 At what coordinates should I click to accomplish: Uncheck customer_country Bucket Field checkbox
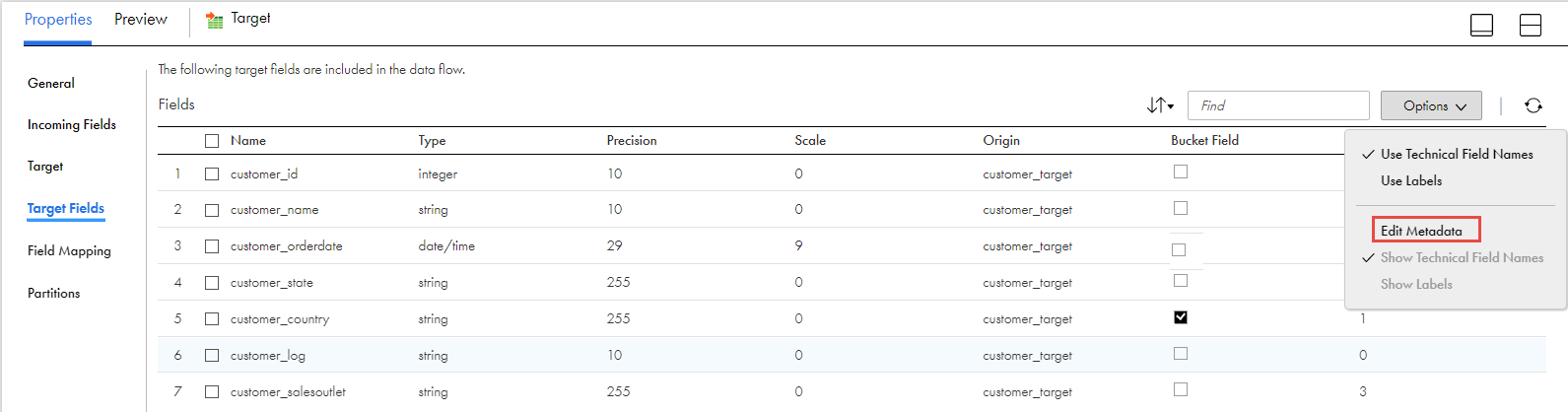pyautogui.click(x=1181, y=317)
